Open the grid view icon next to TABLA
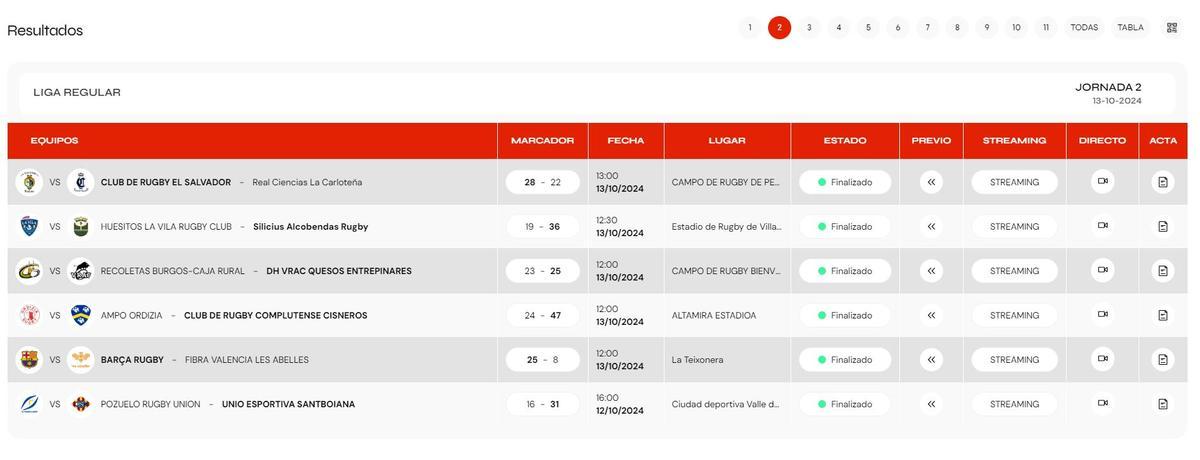The width and height of the screenshot is (1200, 460). coord(1172,28)
